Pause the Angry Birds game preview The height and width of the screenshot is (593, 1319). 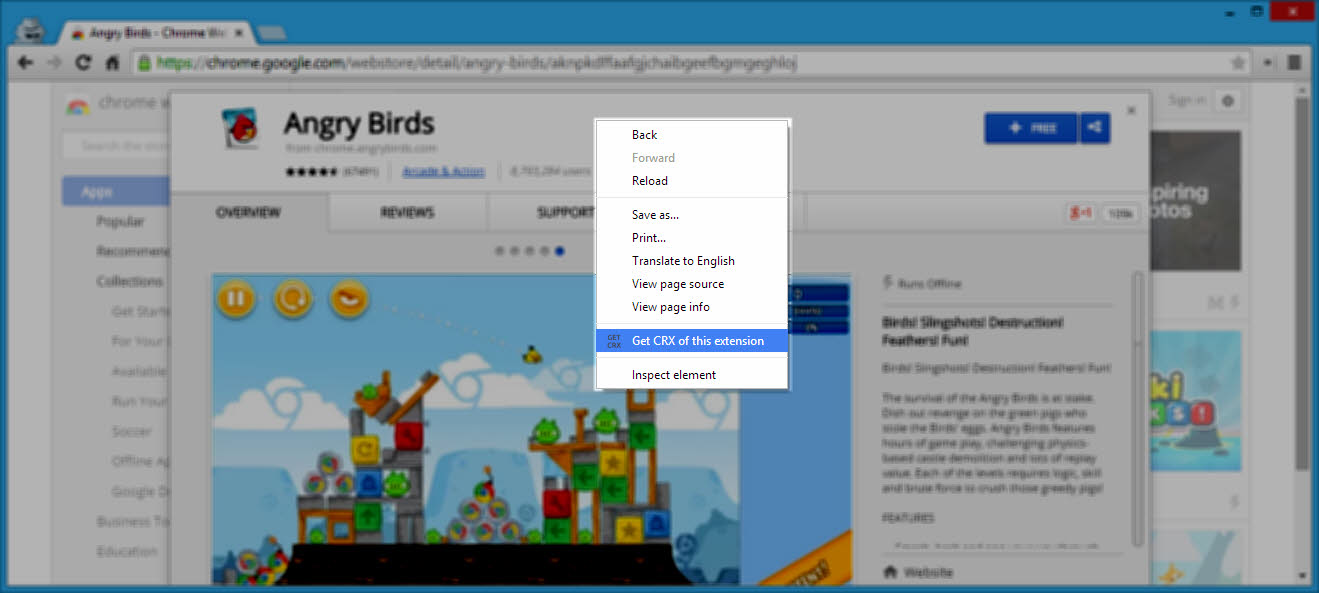click(x=235, y=299)
